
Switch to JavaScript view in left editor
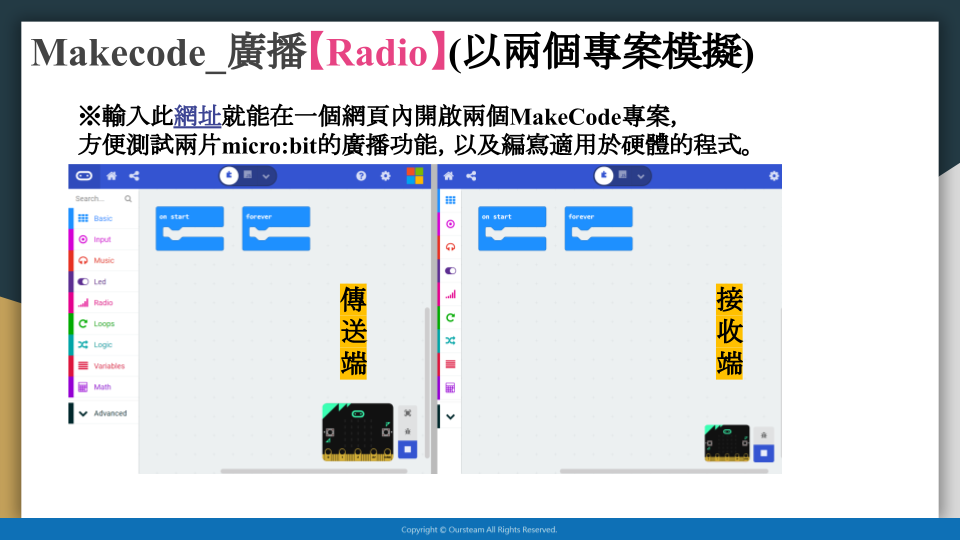[x=248, y=175]
